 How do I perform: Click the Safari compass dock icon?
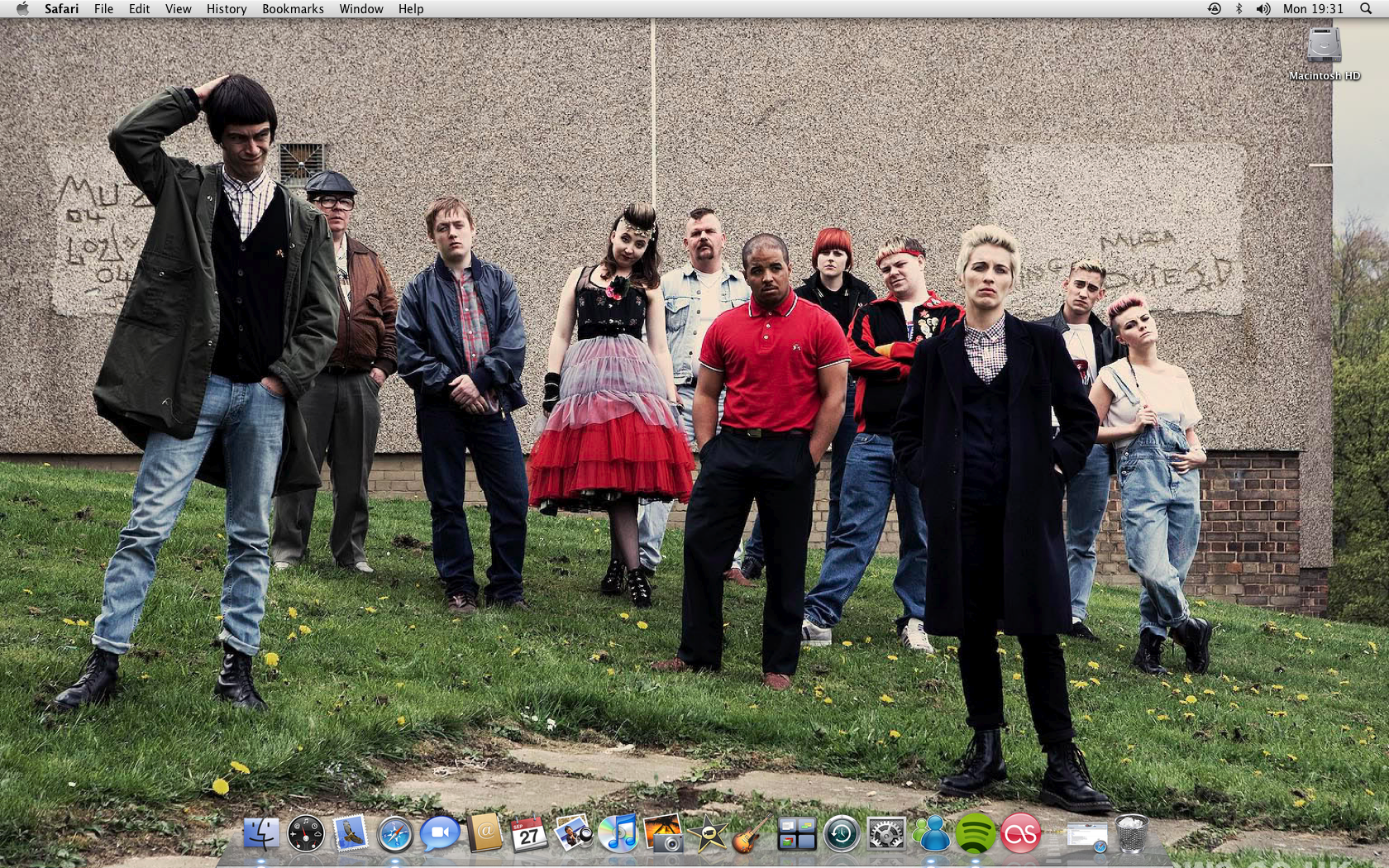[395, 833]
